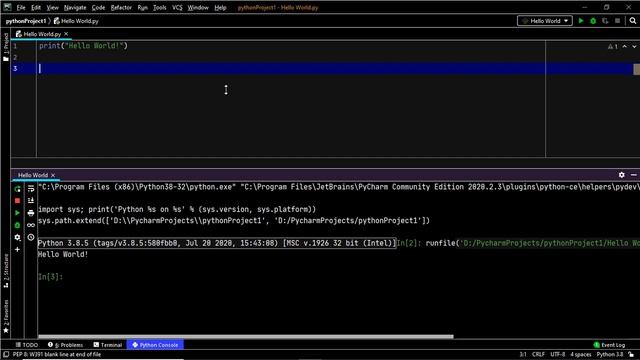The height and width of the screenshot is (360, 640).
Task: Click the warning count indicator in editor
Action: (613, 47)
